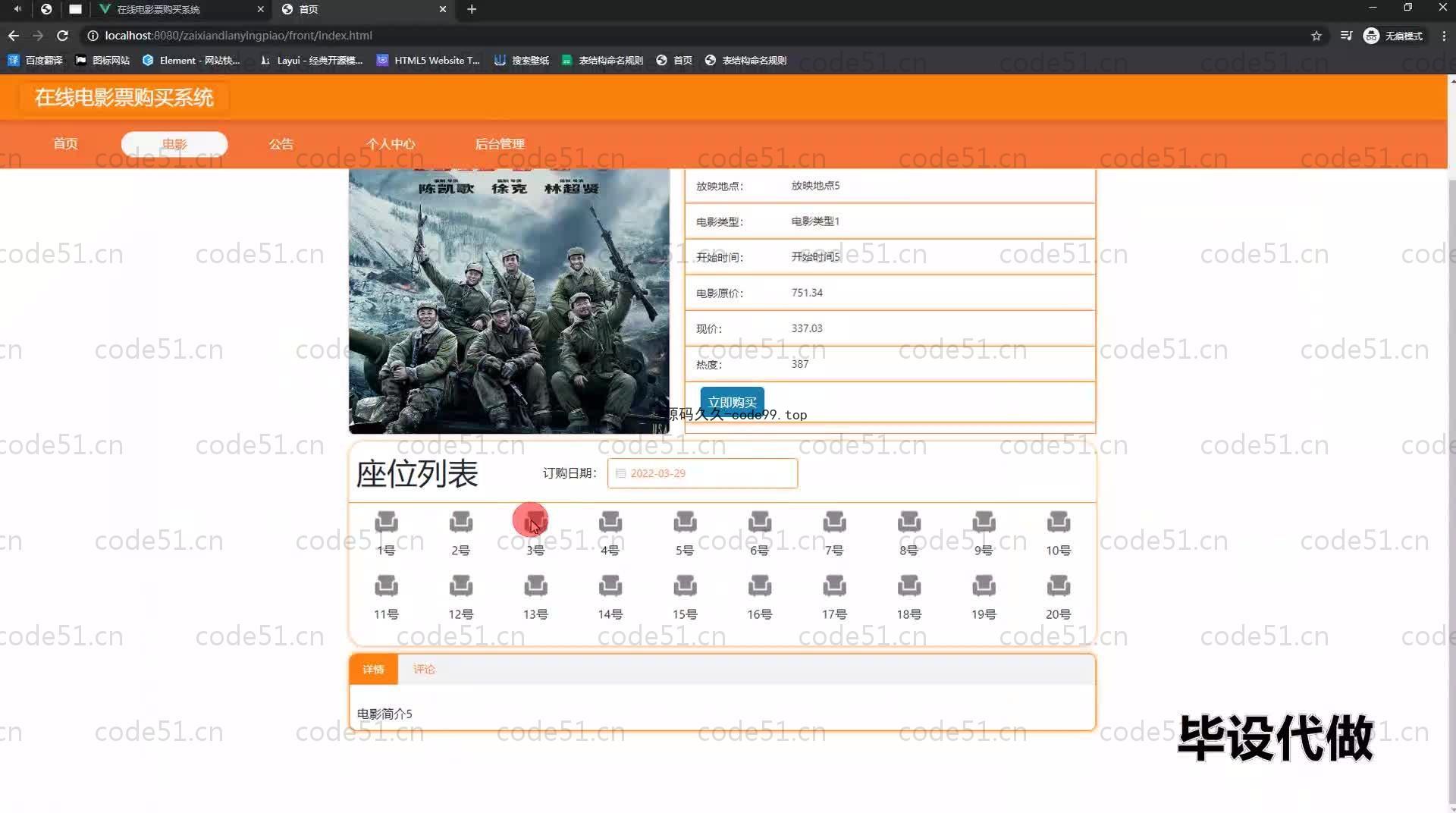1456x813 pixels.
Task: Click the 立即购买 button
Action: point(733,402)
